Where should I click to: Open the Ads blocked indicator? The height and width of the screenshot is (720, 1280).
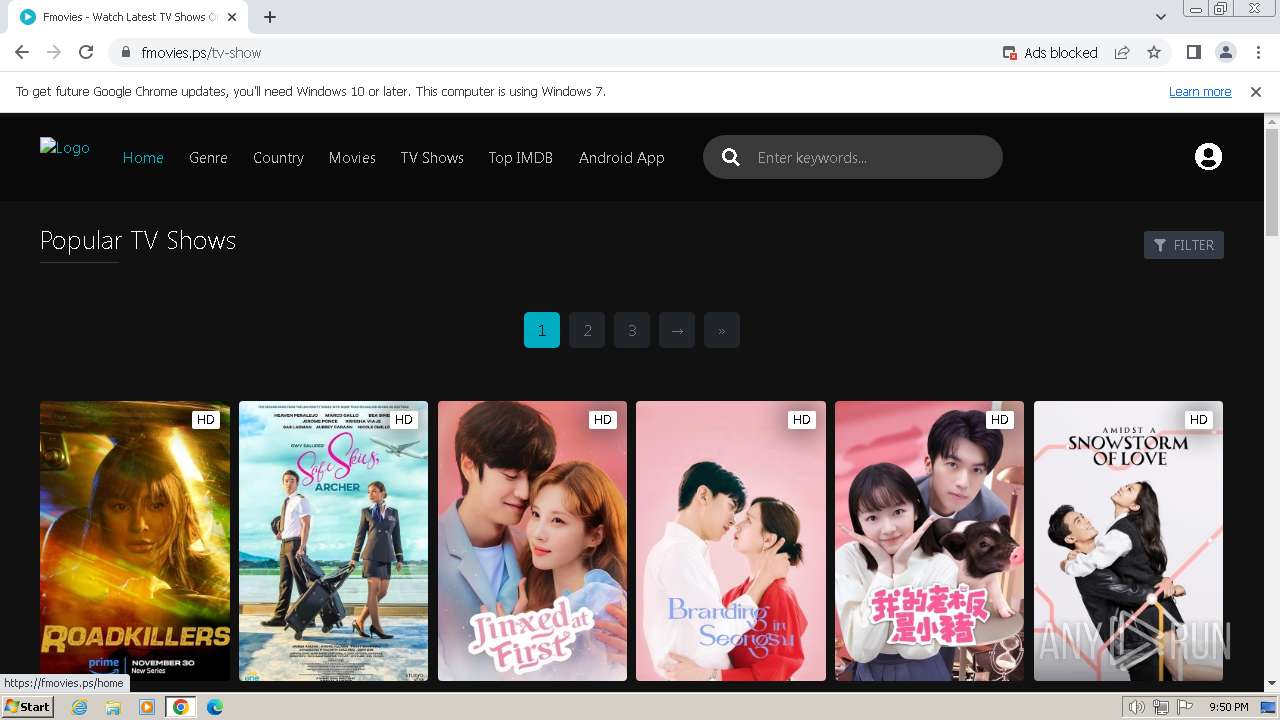[1050, 53]
